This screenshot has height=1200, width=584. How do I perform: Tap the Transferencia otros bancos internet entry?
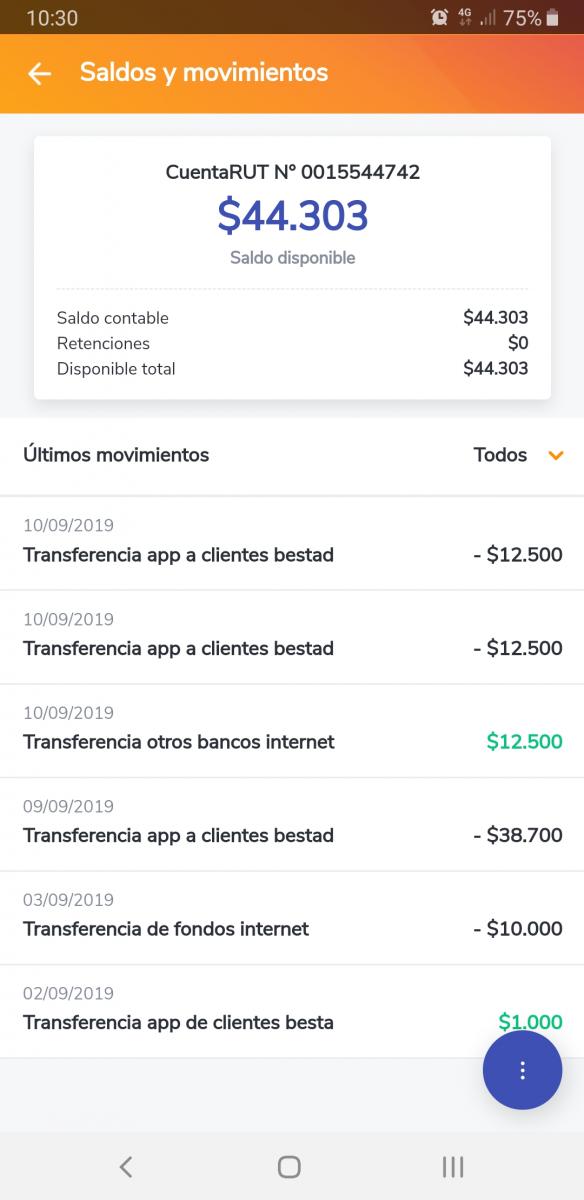coord(177,742)
